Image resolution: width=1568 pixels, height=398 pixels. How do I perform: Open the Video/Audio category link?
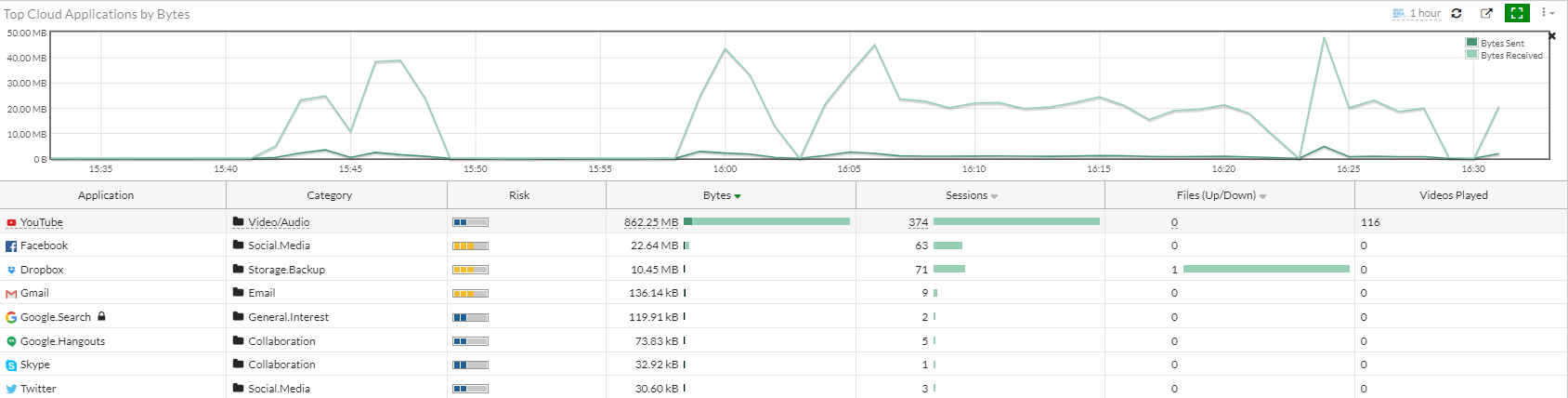(279, 222)
